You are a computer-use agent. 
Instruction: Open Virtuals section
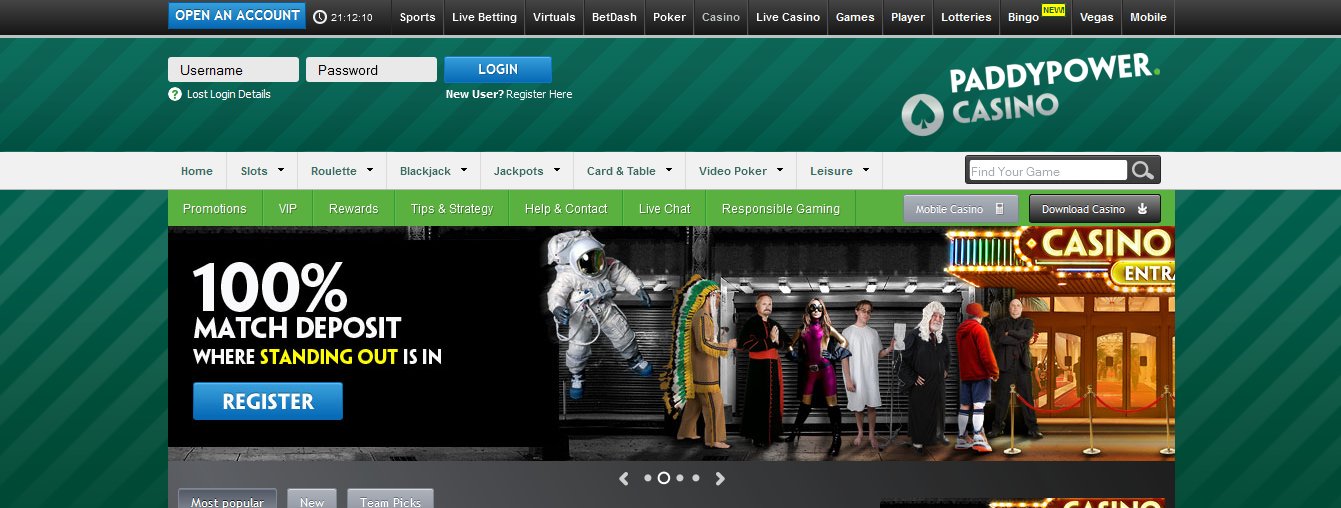(554, 17)
